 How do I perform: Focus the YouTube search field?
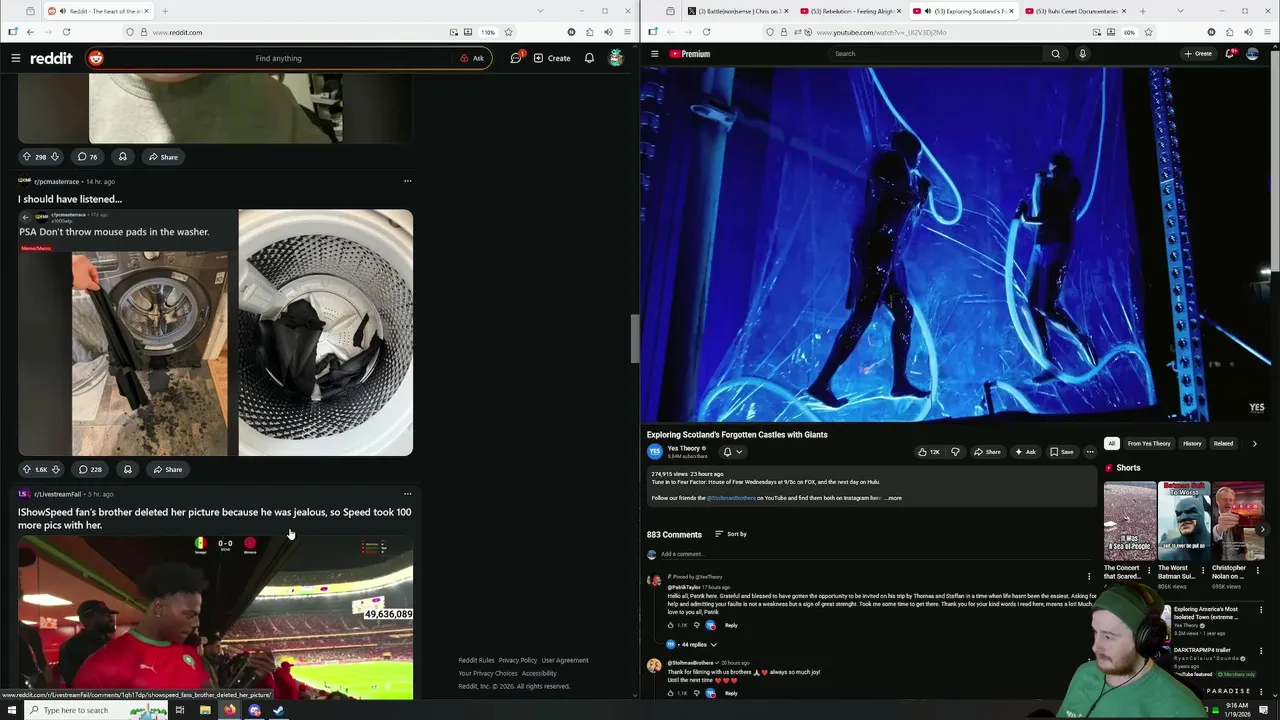(x=935, y=54)
